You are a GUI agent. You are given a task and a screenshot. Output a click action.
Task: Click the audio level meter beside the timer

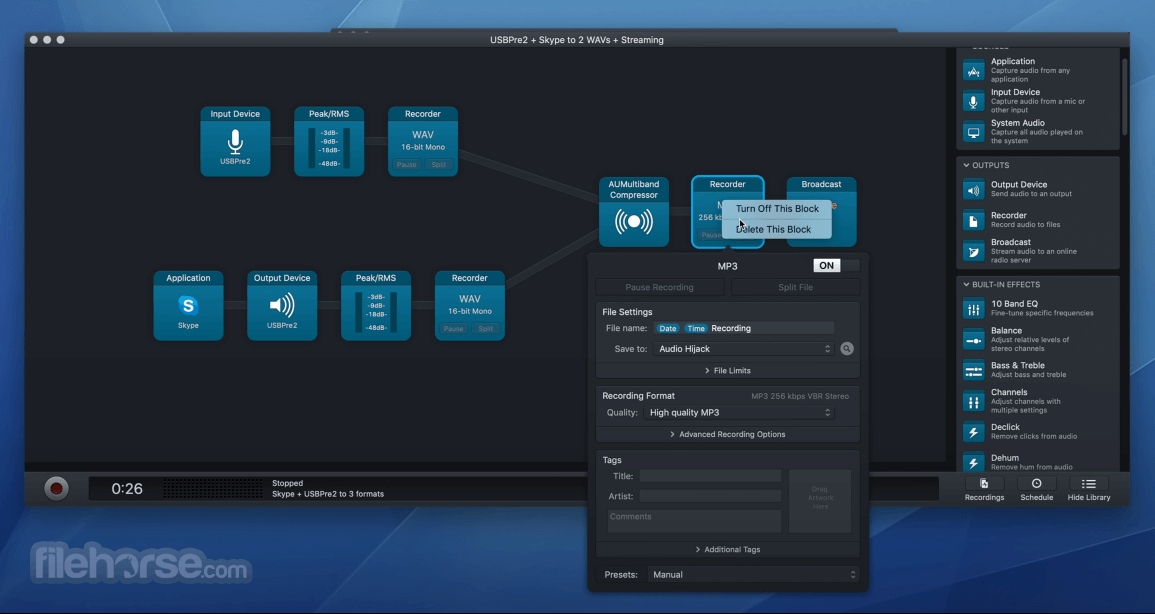pos(212,489)
